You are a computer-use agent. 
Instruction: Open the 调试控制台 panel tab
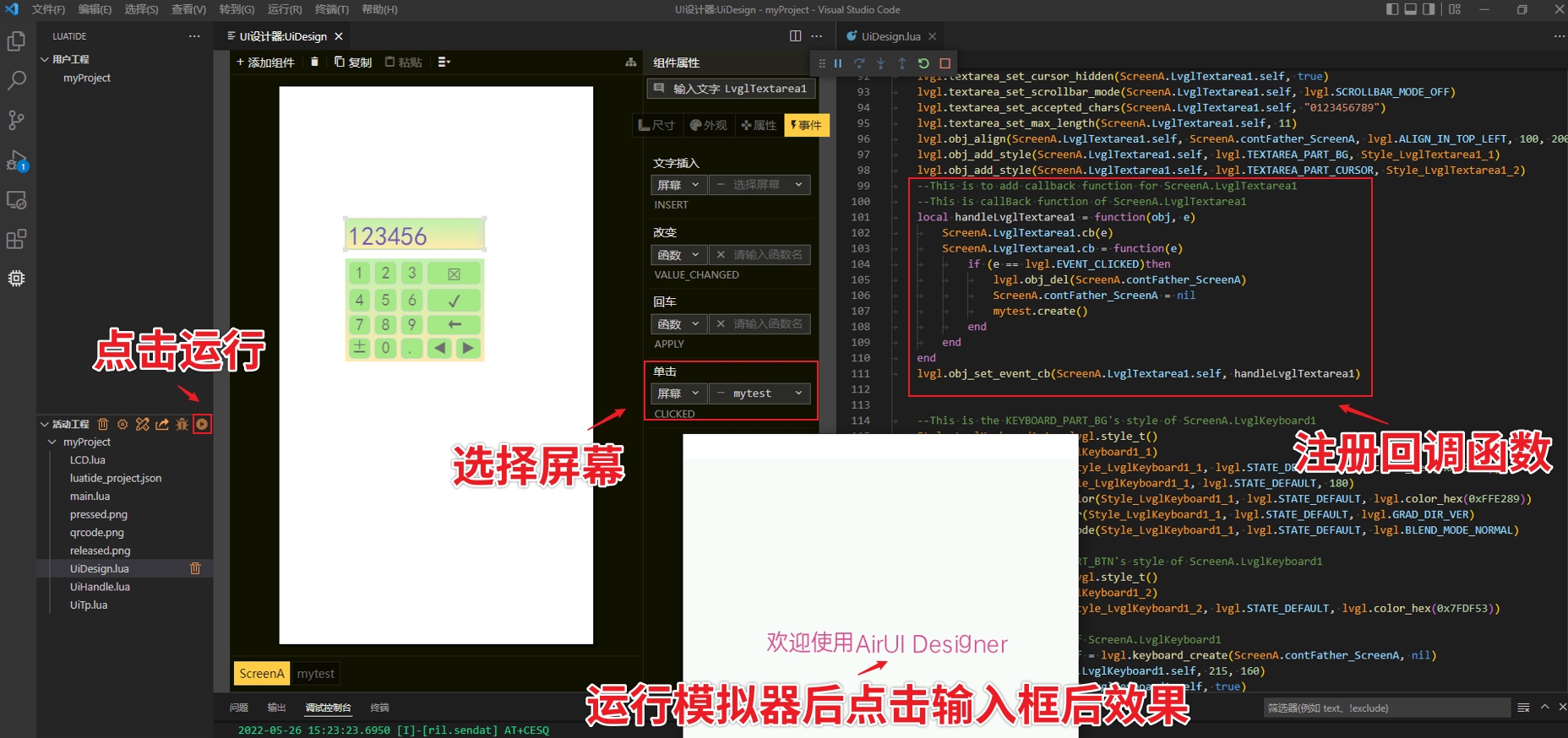point(328,708)
